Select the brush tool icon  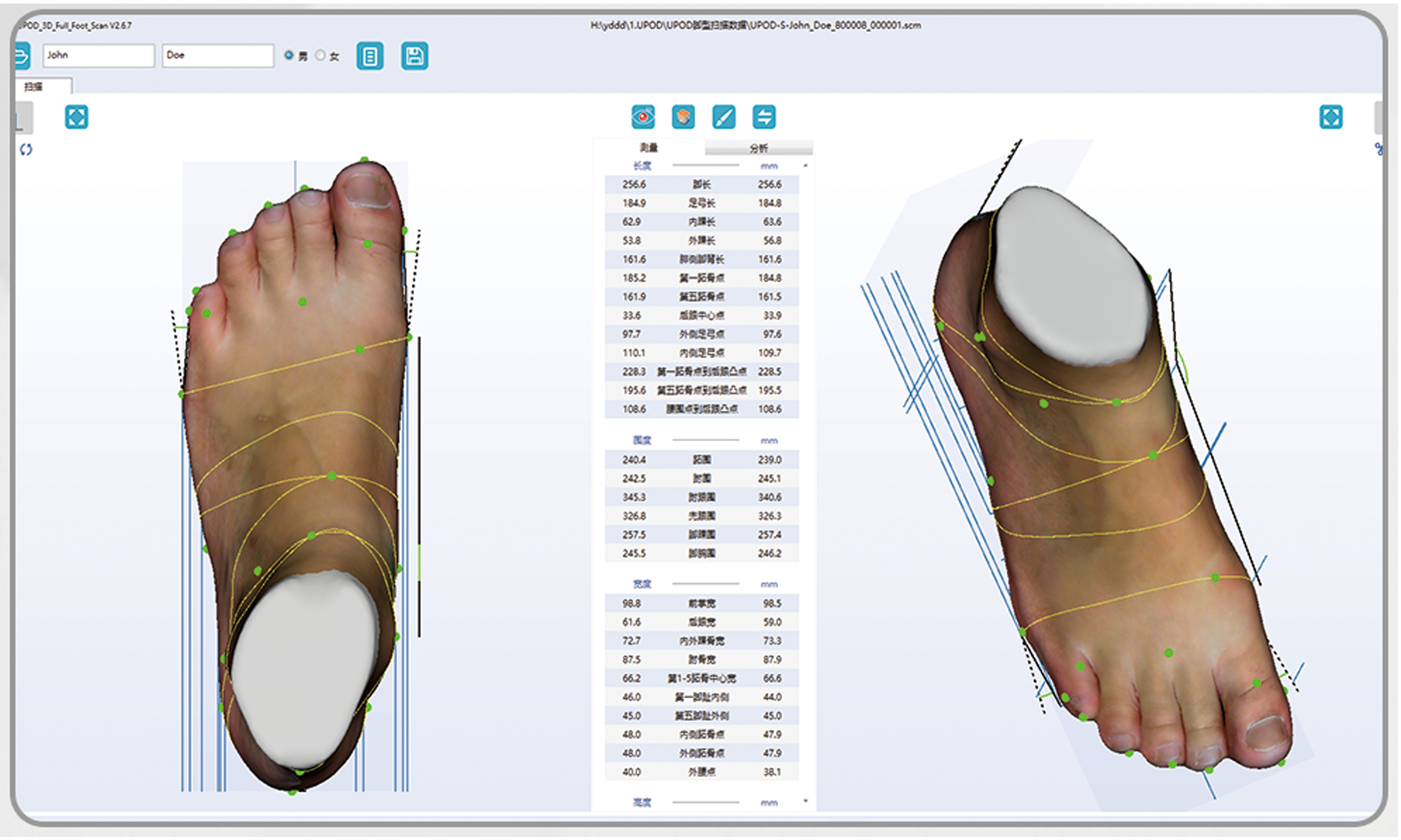coord(724,117)
